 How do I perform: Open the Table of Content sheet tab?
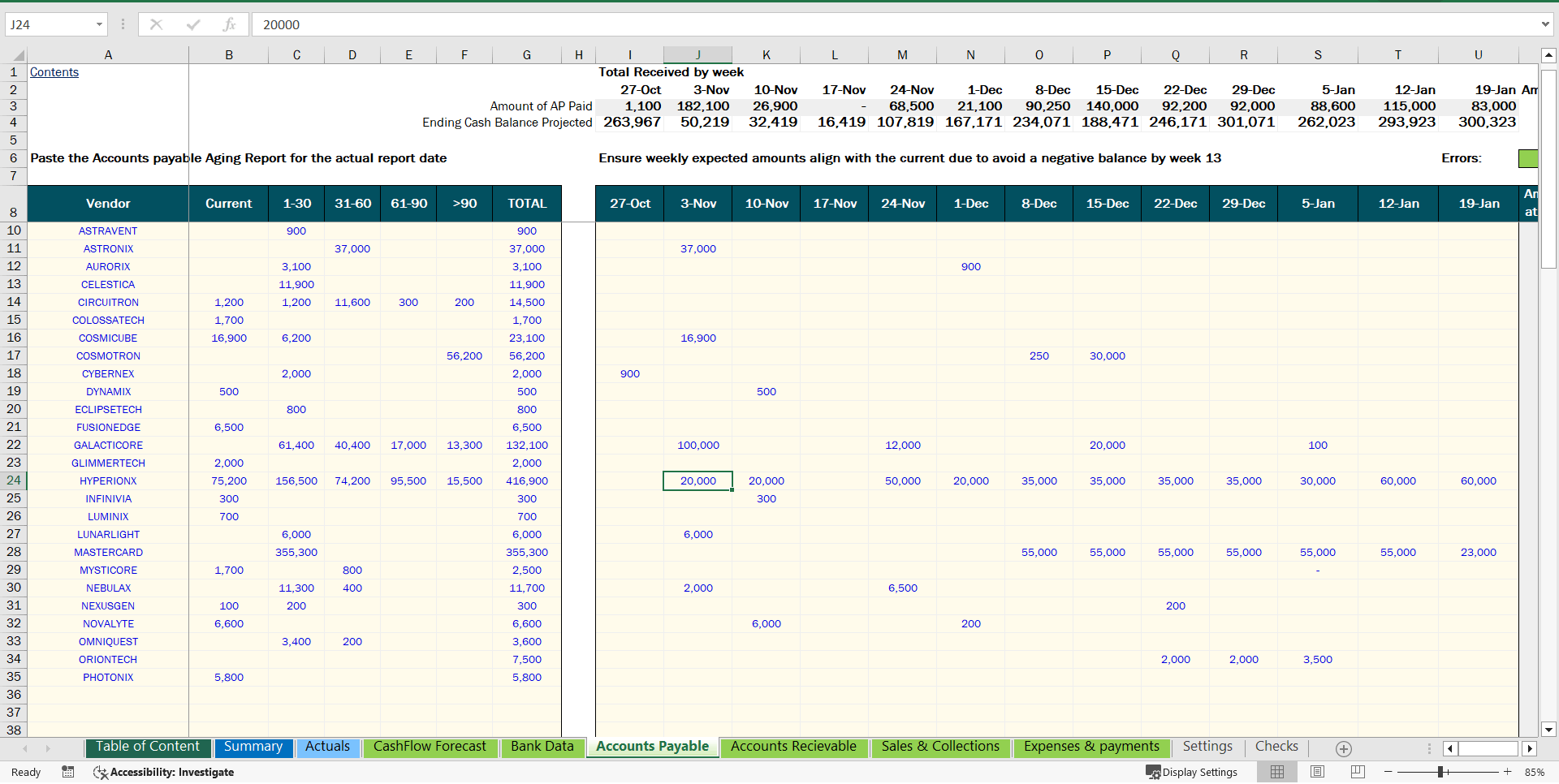coord(148,747)
